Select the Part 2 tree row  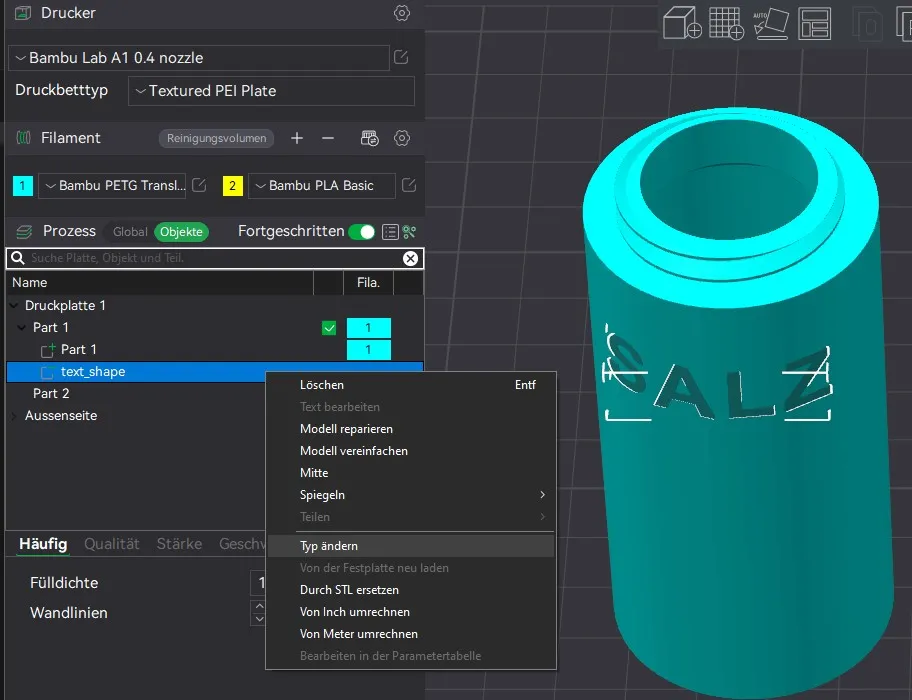[214, 394]
